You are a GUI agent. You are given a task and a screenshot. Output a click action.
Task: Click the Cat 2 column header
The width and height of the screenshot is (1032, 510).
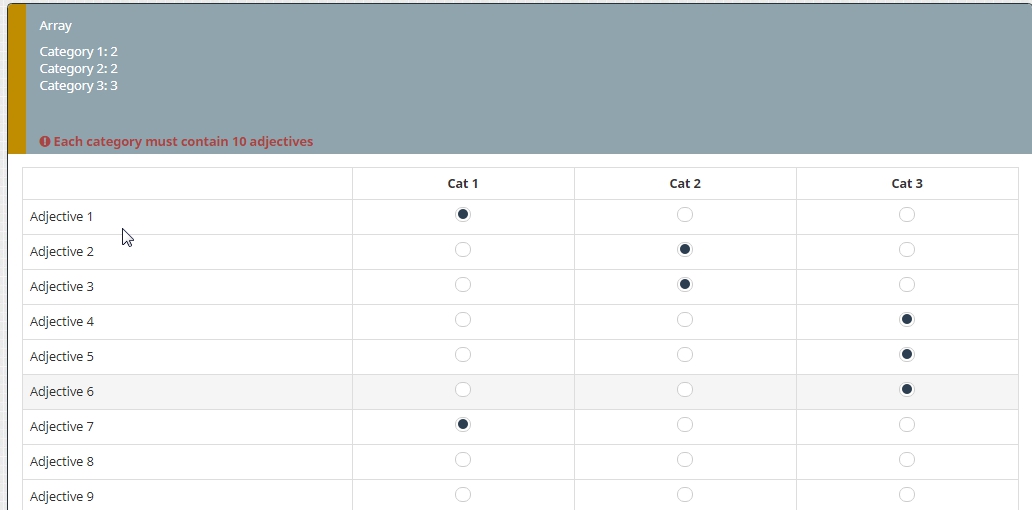[x=685, y=184]
